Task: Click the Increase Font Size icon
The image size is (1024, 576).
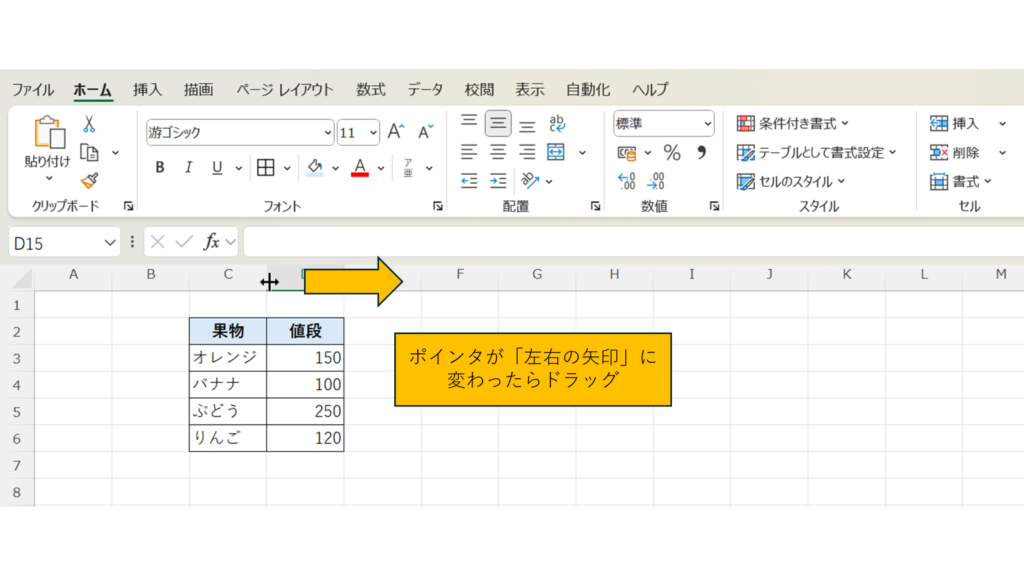Action: point(396,132)
